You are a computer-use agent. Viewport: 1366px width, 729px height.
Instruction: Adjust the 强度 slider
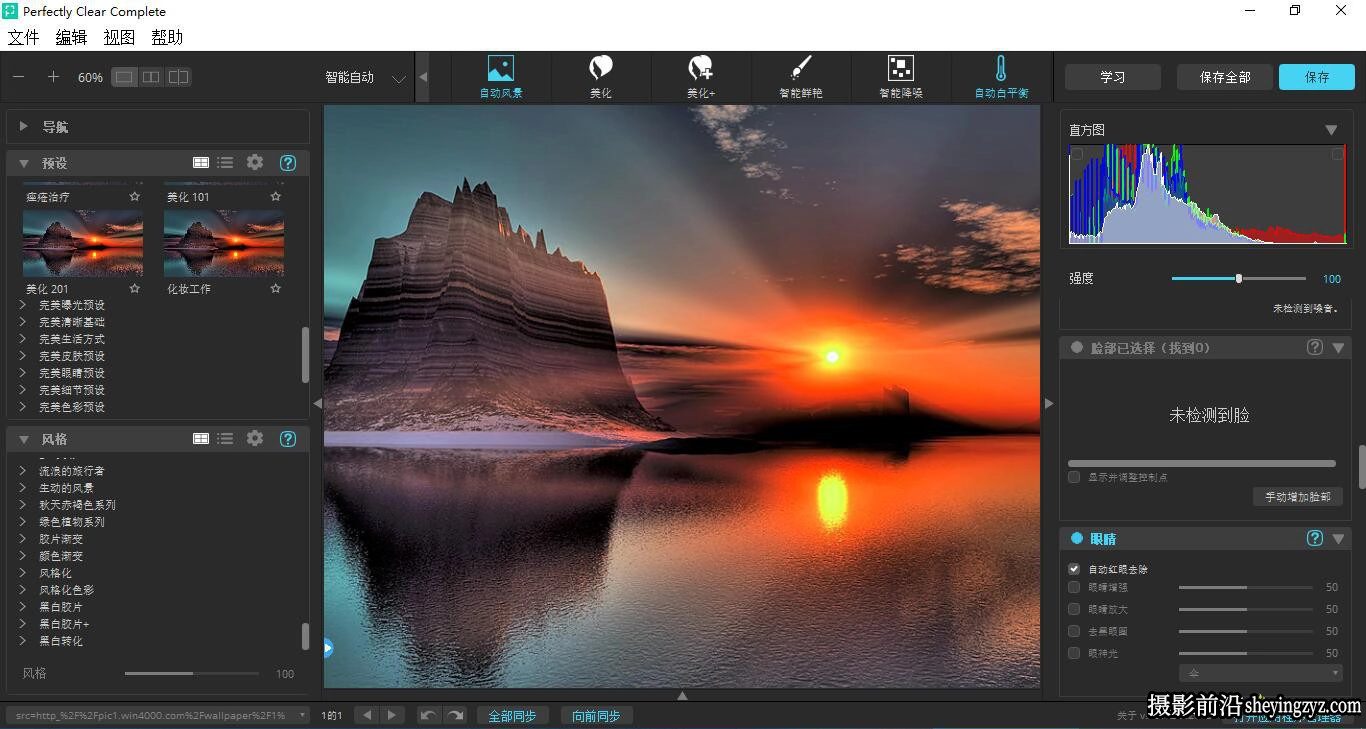click(1238, 278)
